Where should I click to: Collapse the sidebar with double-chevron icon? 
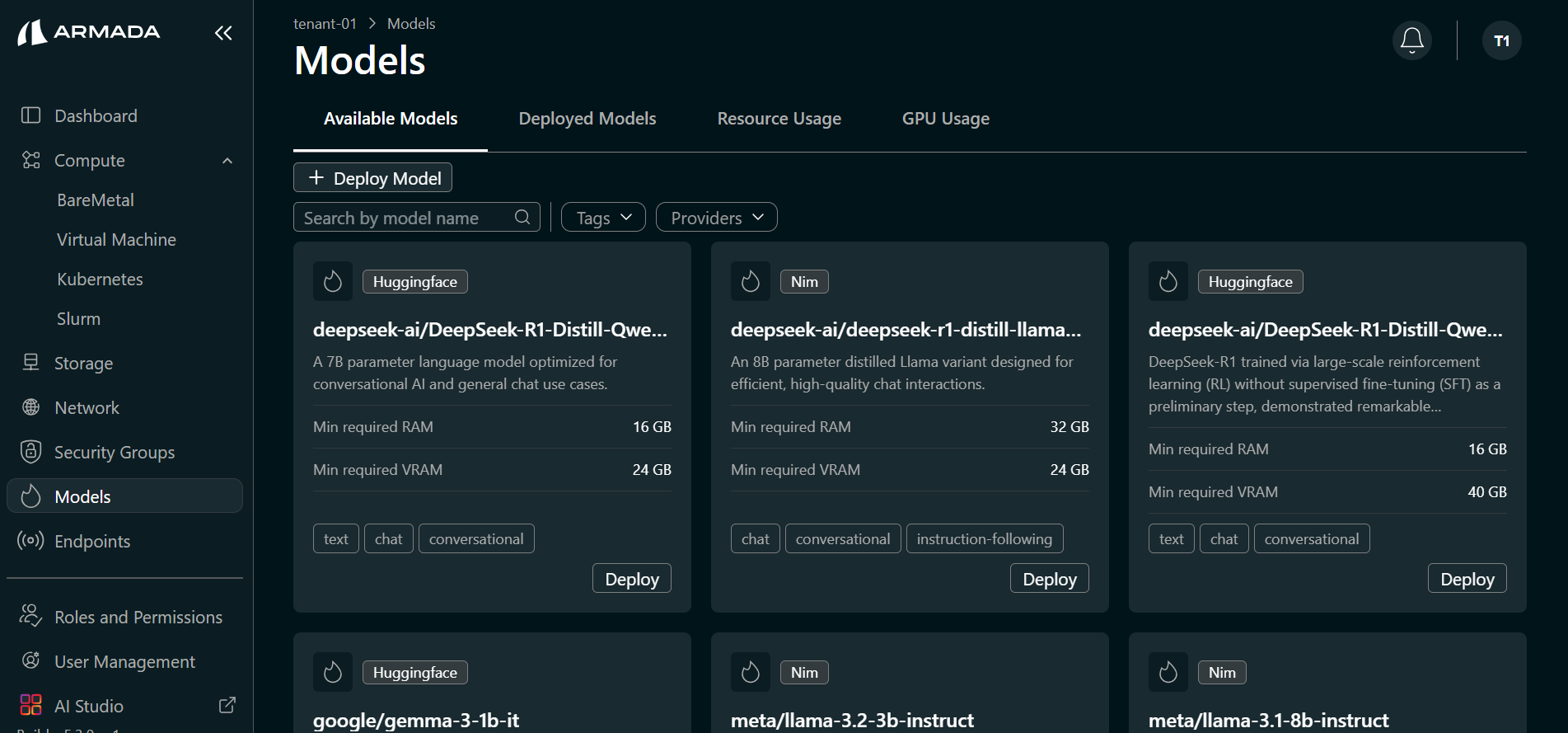pos(223,33)
